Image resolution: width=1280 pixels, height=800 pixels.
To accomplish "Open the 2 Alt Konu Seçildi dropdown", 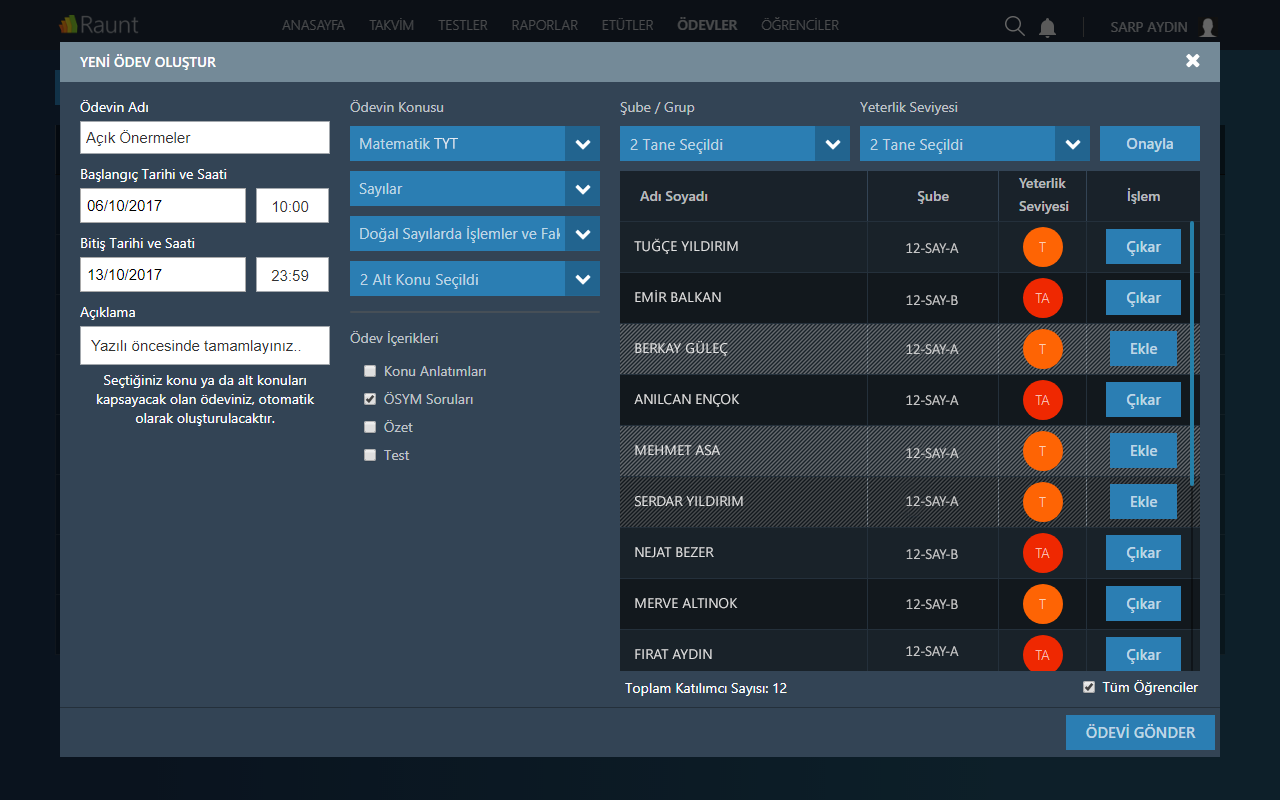I will [x=475, y=279].
